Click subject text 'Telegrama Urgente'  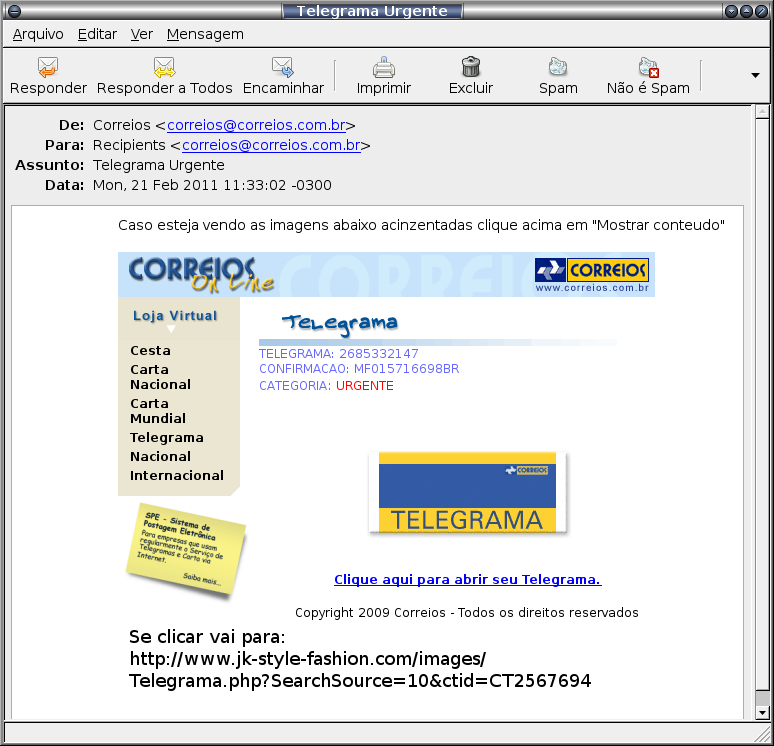(x=158, y=165)
